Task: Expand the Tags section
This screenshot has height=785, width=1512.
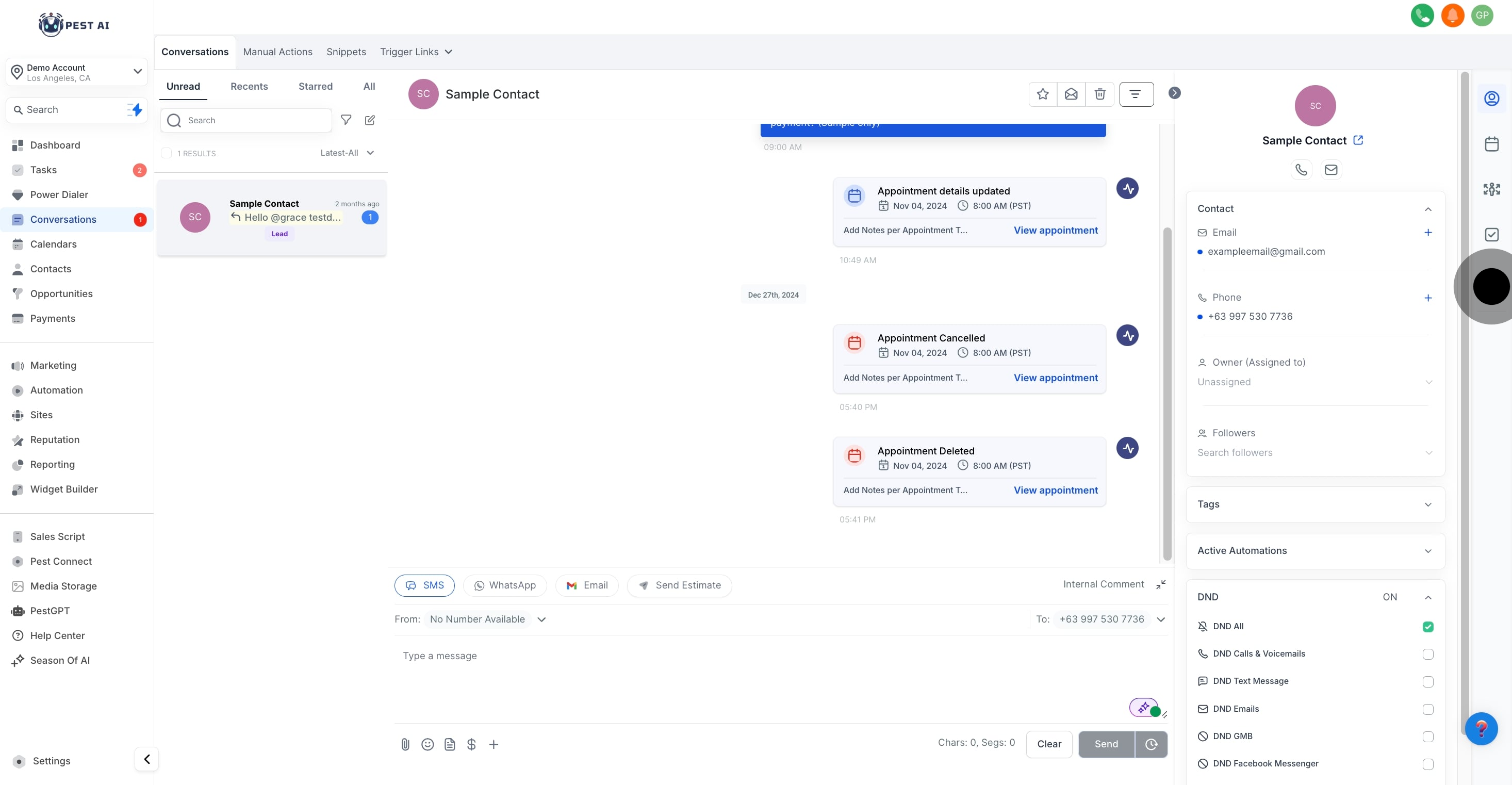Action: click(1315, 504)
